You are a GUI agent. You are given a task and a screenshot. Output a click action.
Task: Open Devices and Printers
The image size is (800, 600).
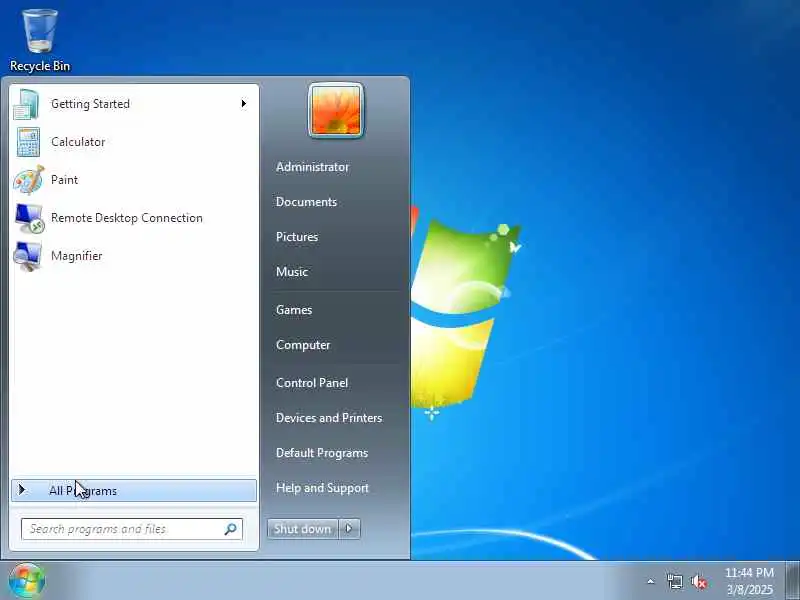329,418
